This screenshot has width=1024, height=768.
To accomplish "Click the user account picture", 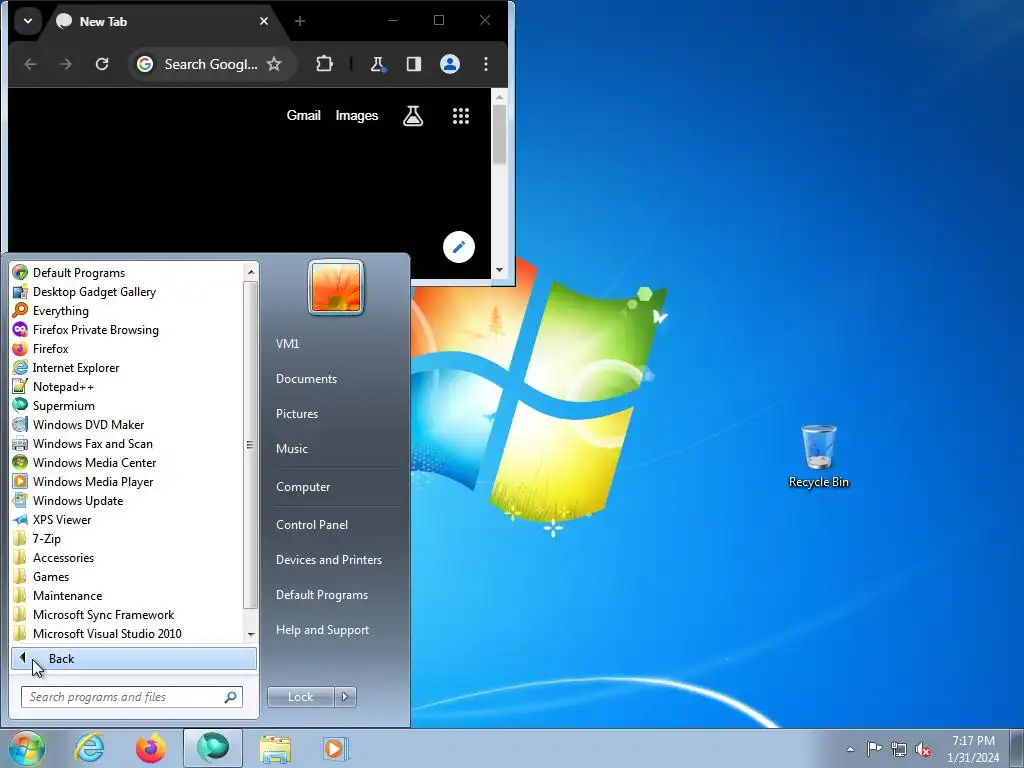I will [336, 287].
